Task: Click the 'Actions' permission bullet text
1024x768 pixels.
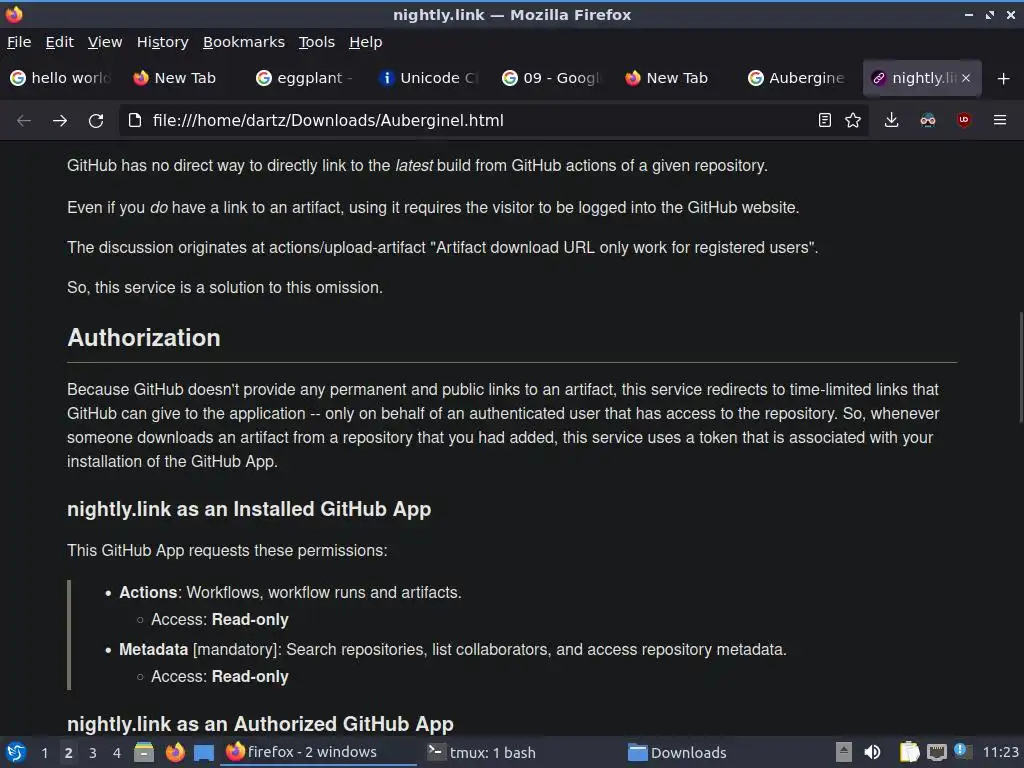Action: coord(290,592)
